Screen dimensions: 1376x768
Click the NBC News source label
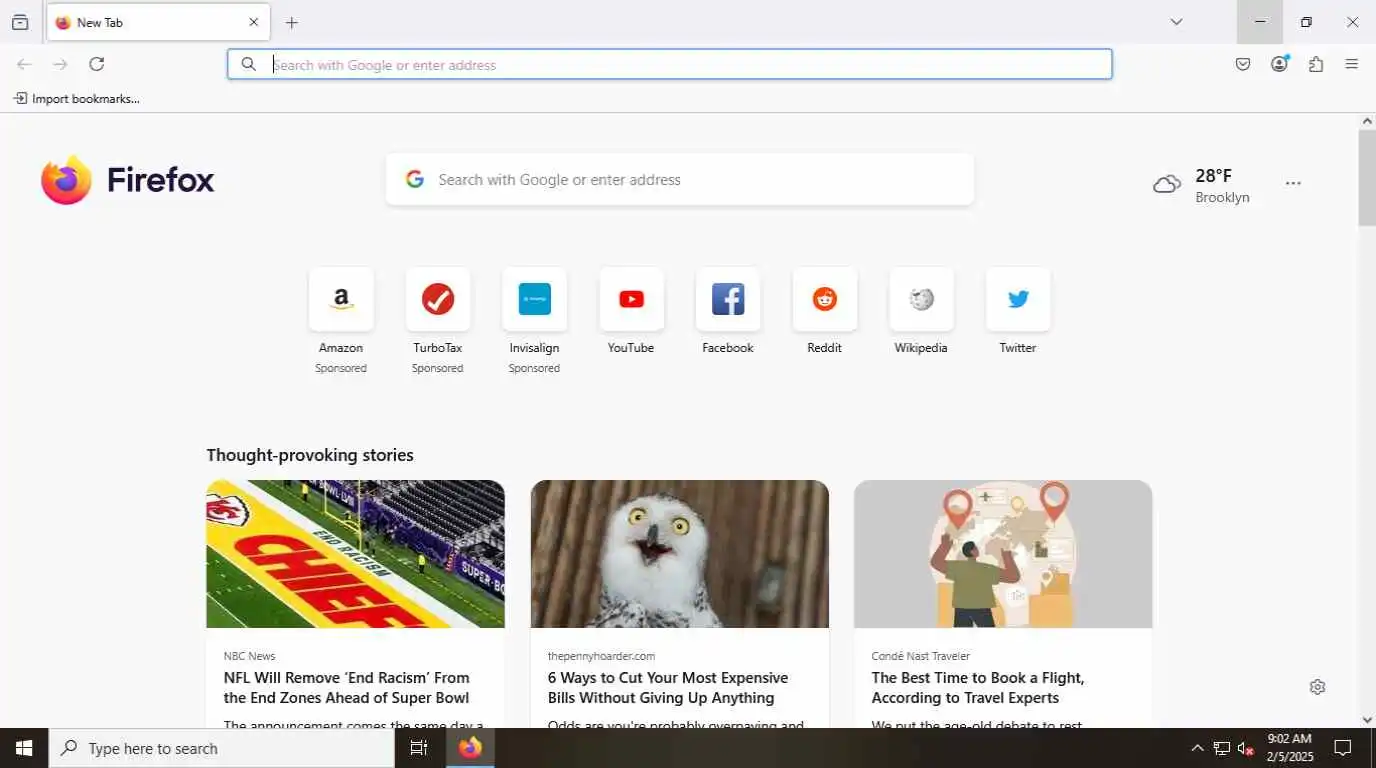point(249,656)
